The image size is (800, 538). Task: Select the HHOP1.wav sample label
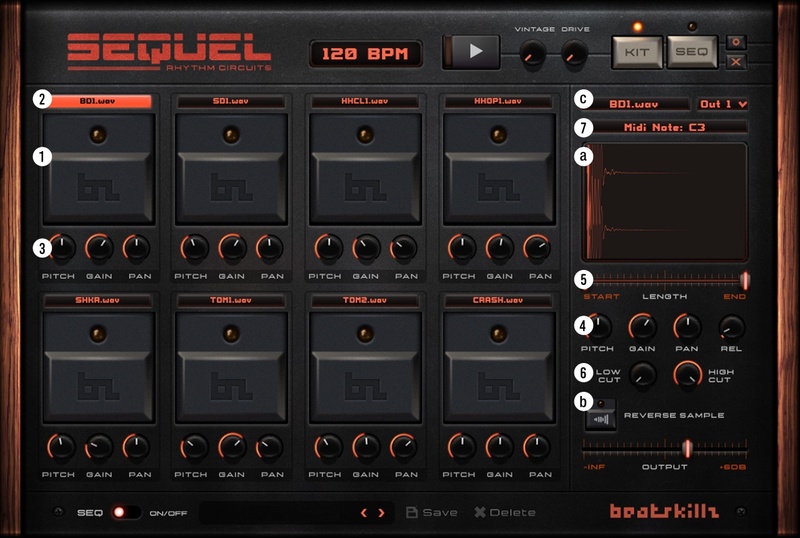[x=498, y=101]
